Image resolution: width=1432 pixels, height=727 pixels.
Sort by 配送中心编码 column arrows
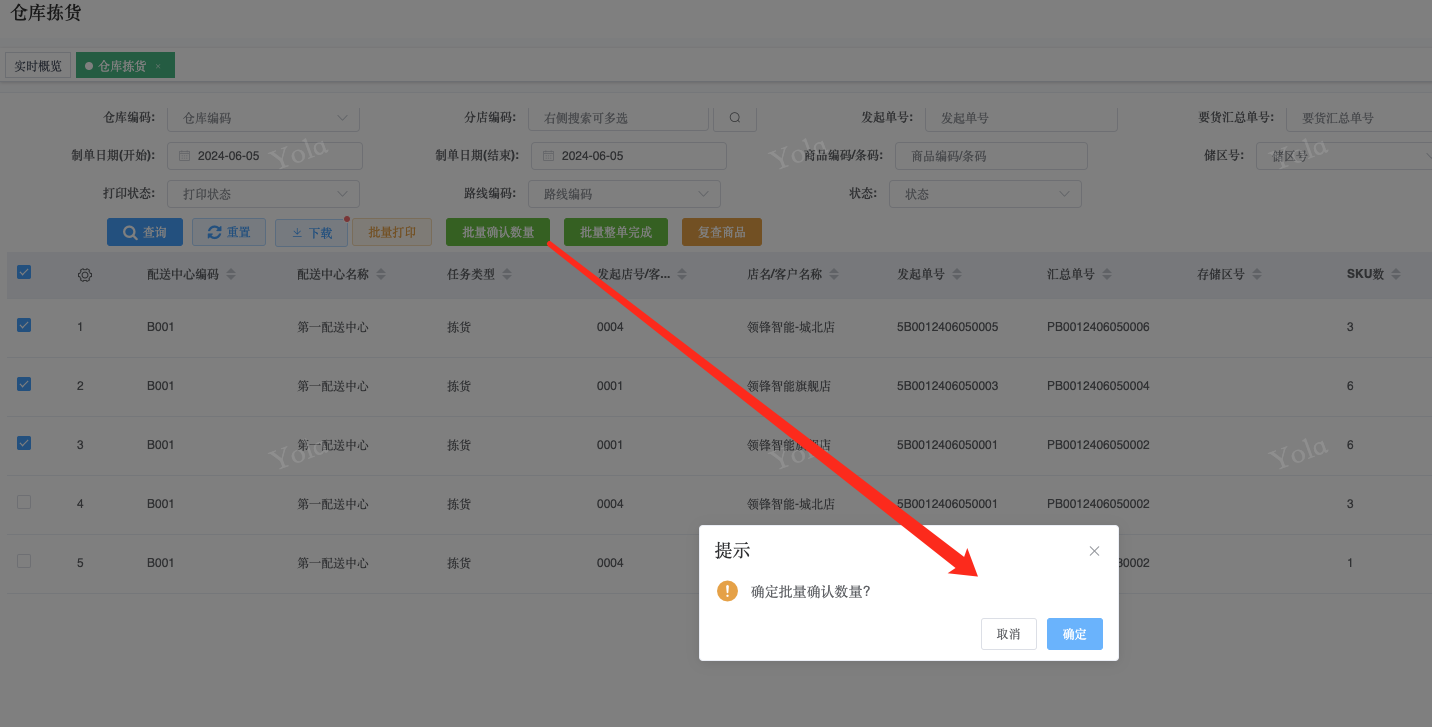pos(231,274)
